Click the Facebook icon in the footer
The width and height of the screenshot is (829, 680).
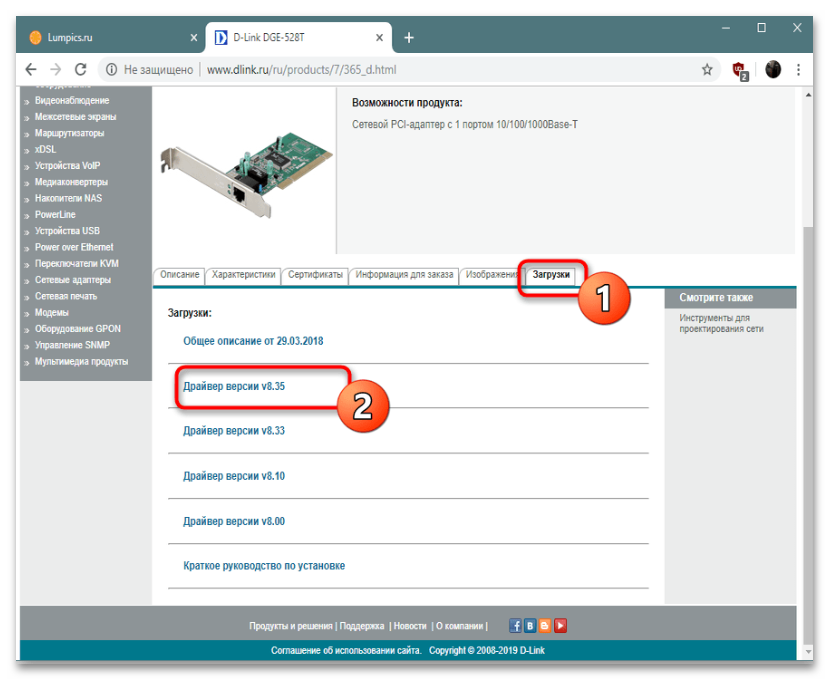click(516, 626)
